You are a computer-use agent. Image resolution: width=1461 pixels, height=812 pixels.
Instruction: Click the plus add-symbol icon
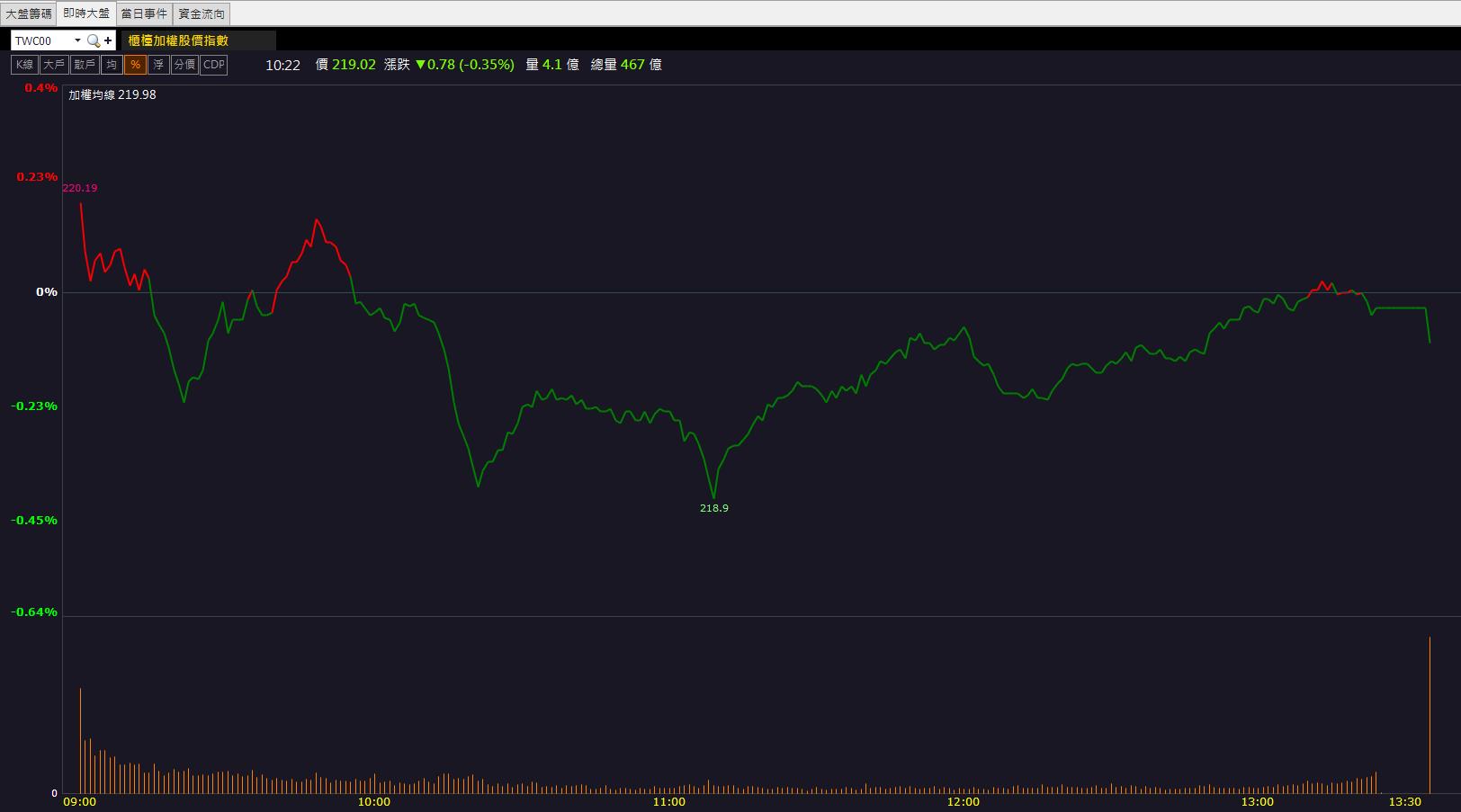109,40
